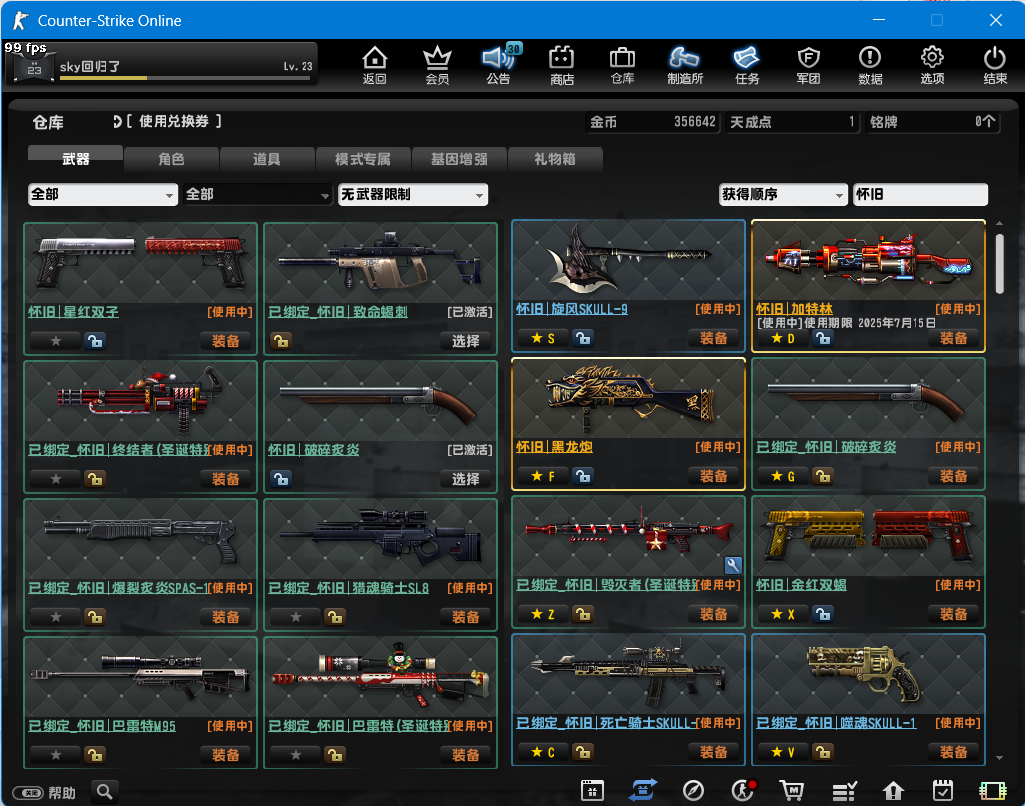Toggle the star X favorite on 怀旧|金红双蝎
This screenshot has height=806, width=1025.
point(783,614)
